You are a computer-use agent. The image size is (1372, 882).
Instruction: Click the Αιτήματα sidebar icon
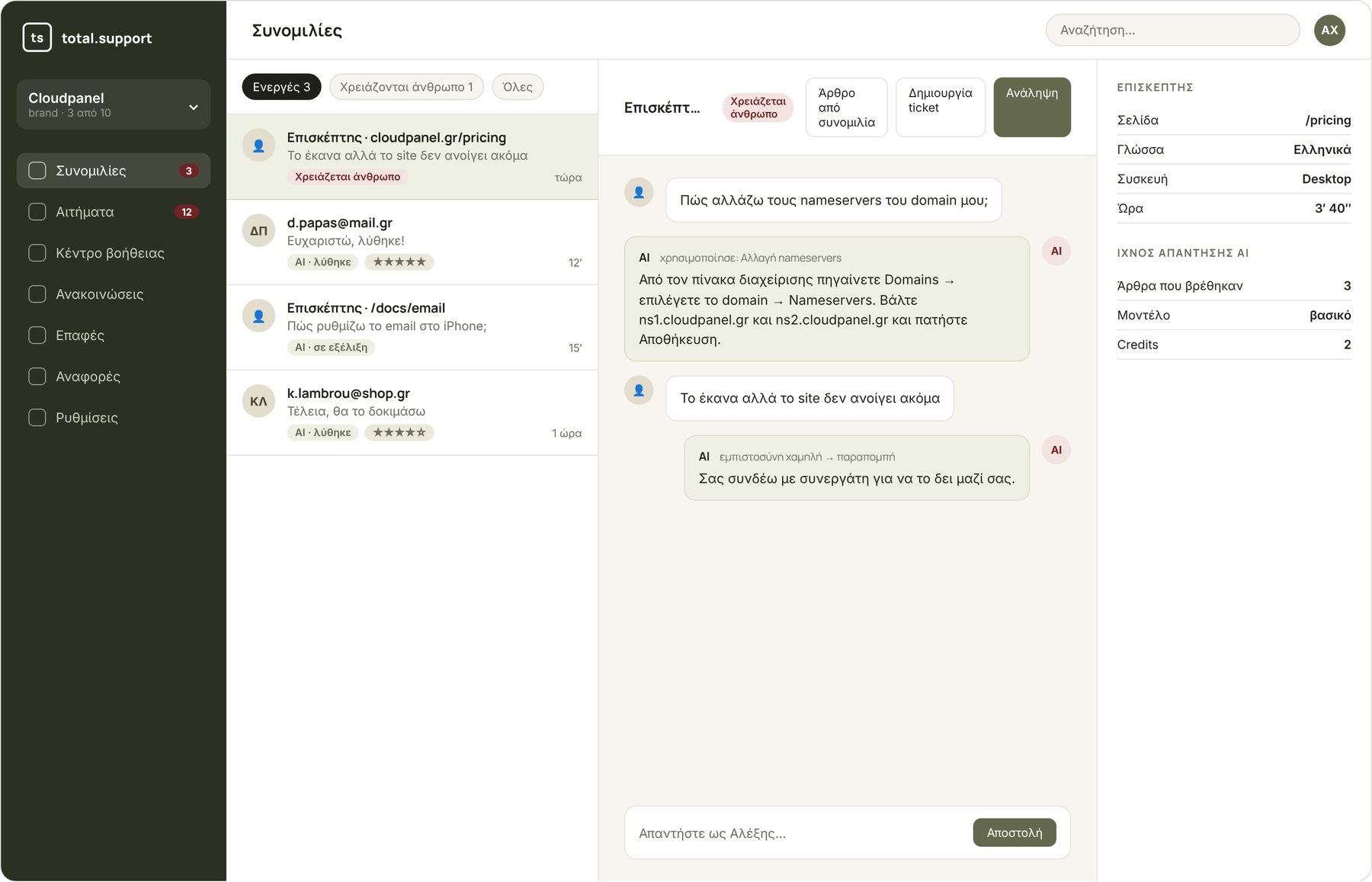coord(37,212)
